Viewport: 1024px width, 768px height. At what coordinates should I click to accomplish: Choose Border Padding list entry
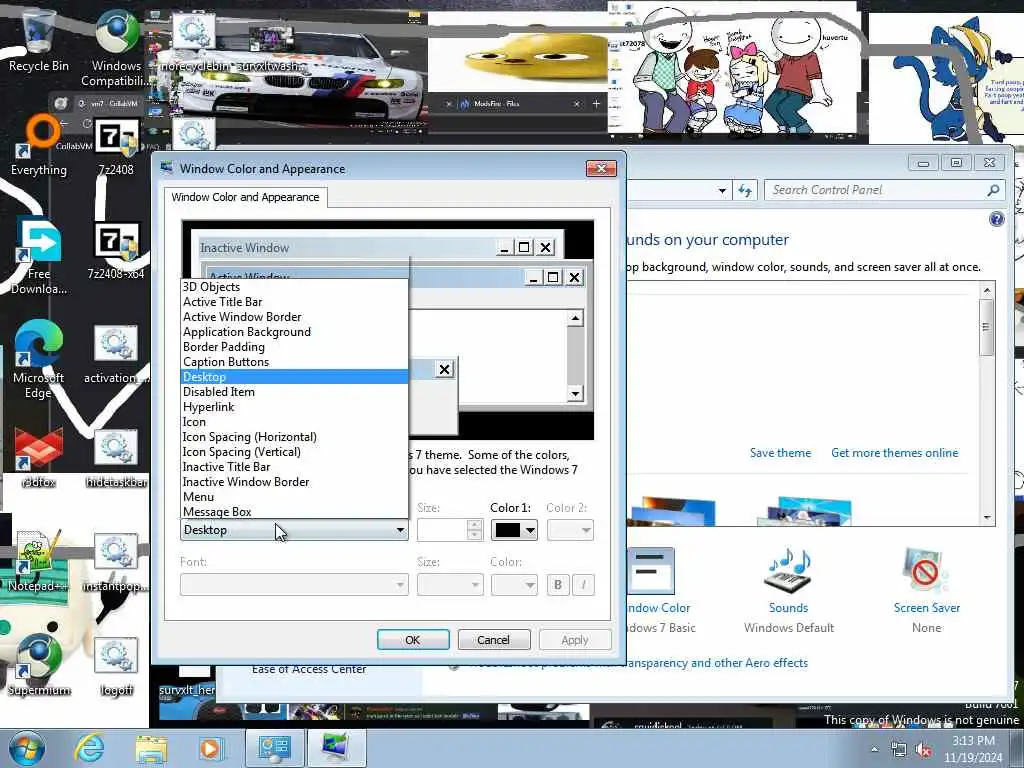coord(294,347)
